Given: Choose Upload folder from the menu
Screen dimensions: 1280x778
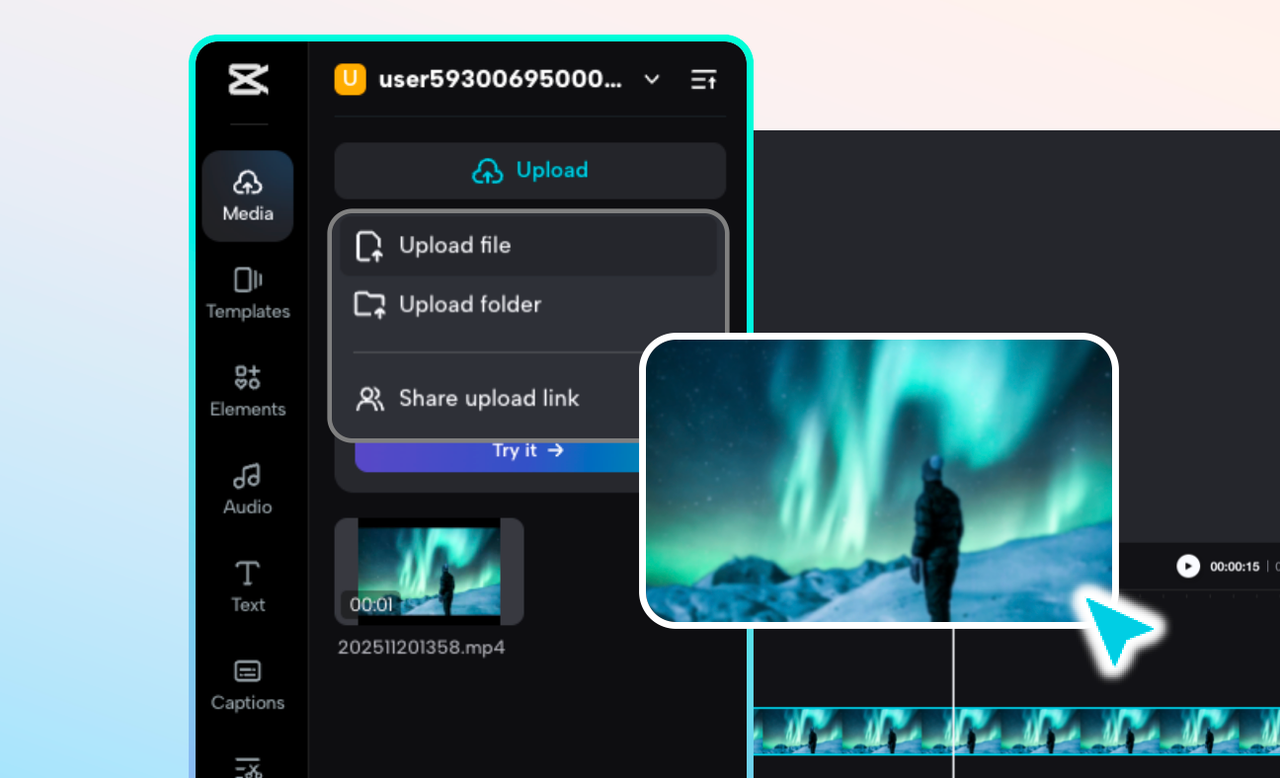Looking at the screenshot, I should 470,304.
